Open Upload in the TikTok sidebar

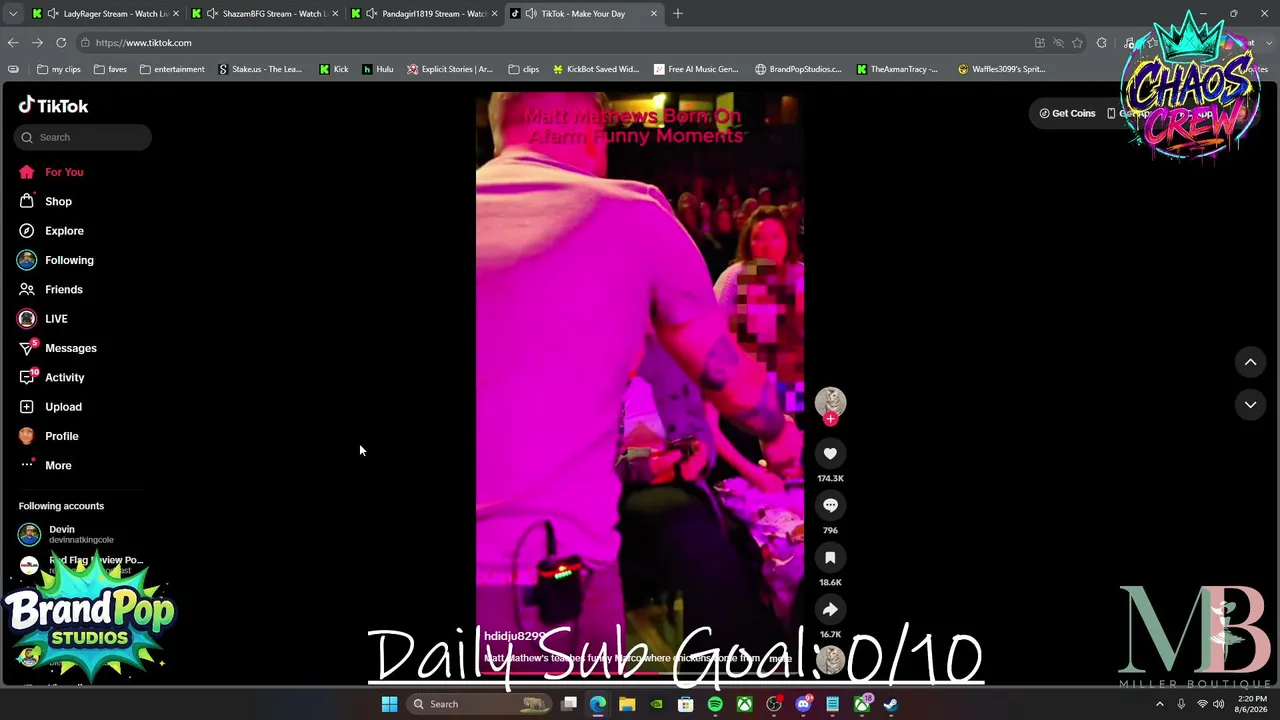tap(49, 407)
